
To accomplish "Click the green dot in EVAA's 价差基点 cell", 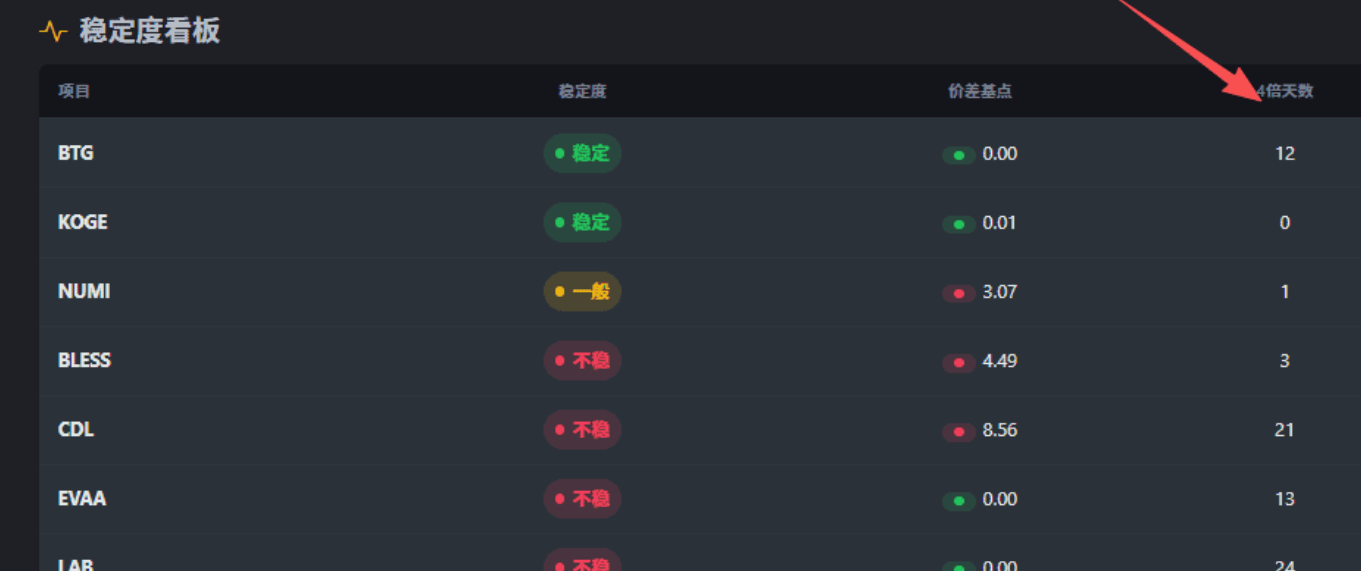I will [959, 500].
